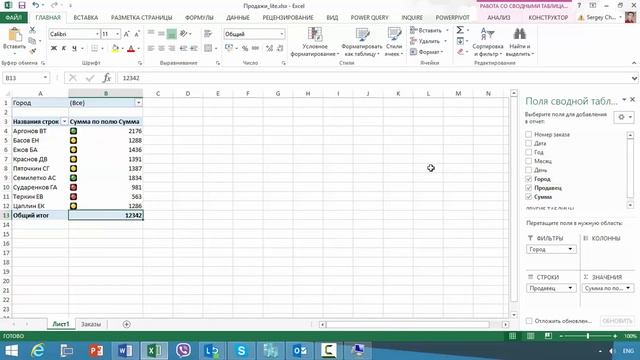The width and height of the screenshot is (640, 360).
Task: Add a new sheet with plus icon
Action: (x=127, y=324)
